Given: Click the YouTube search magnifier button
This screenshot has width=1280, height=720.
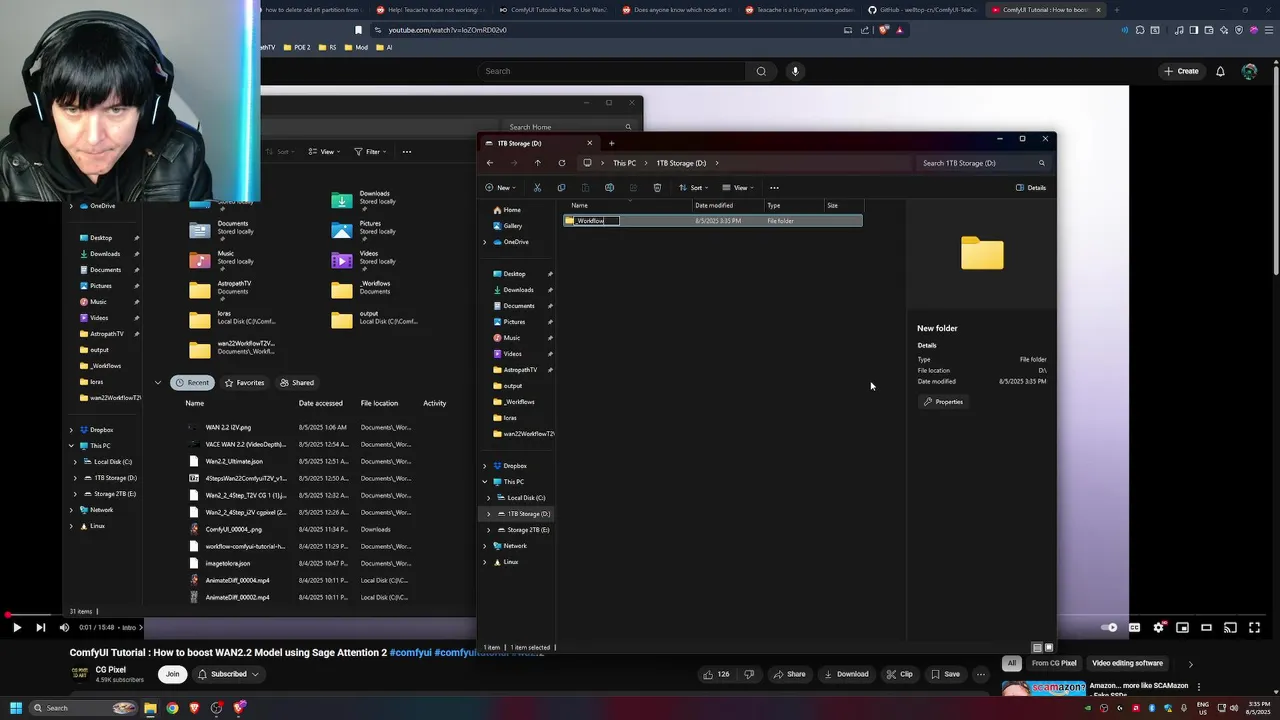Looking at the screenshot, I should pos(761,71).
